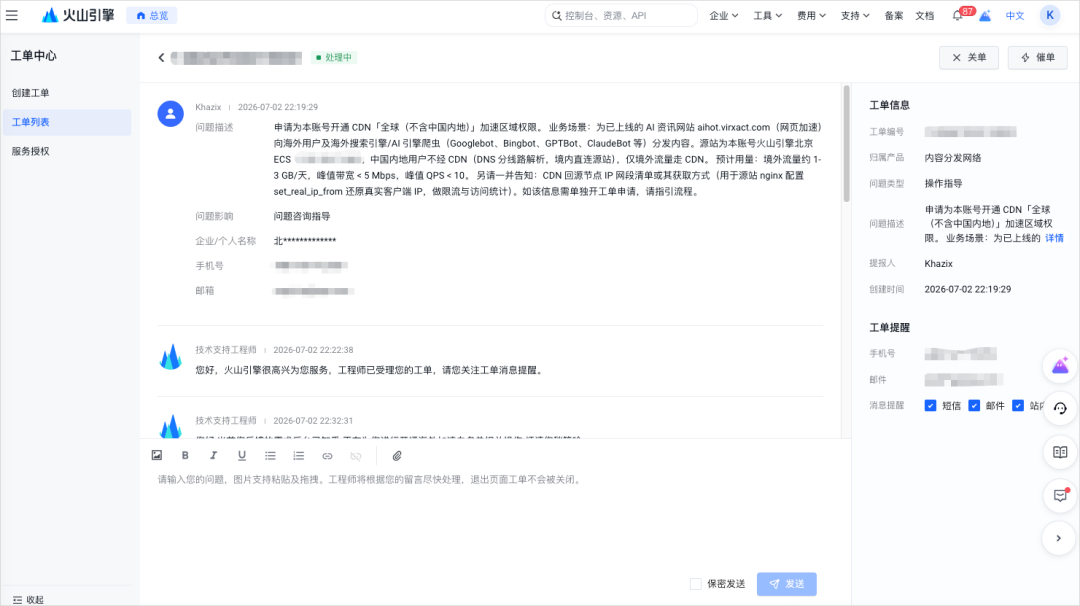Click the conversation vertical scrollbar

pos(847,143)
